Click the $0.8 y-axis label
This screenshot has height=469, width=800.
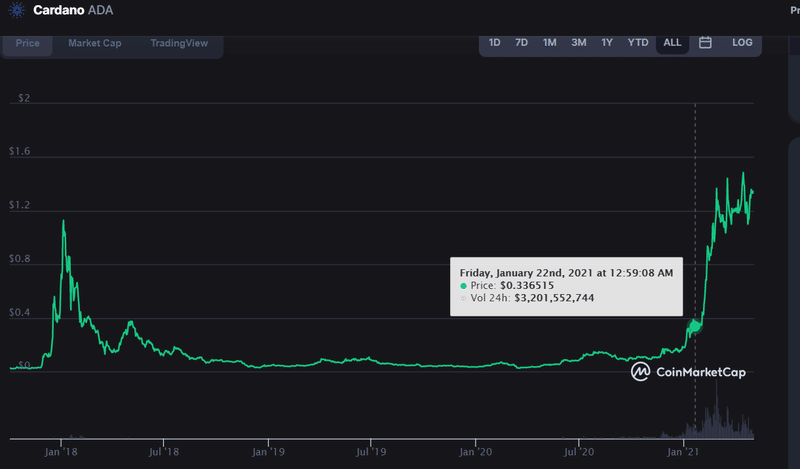click(x=19, y=259)
